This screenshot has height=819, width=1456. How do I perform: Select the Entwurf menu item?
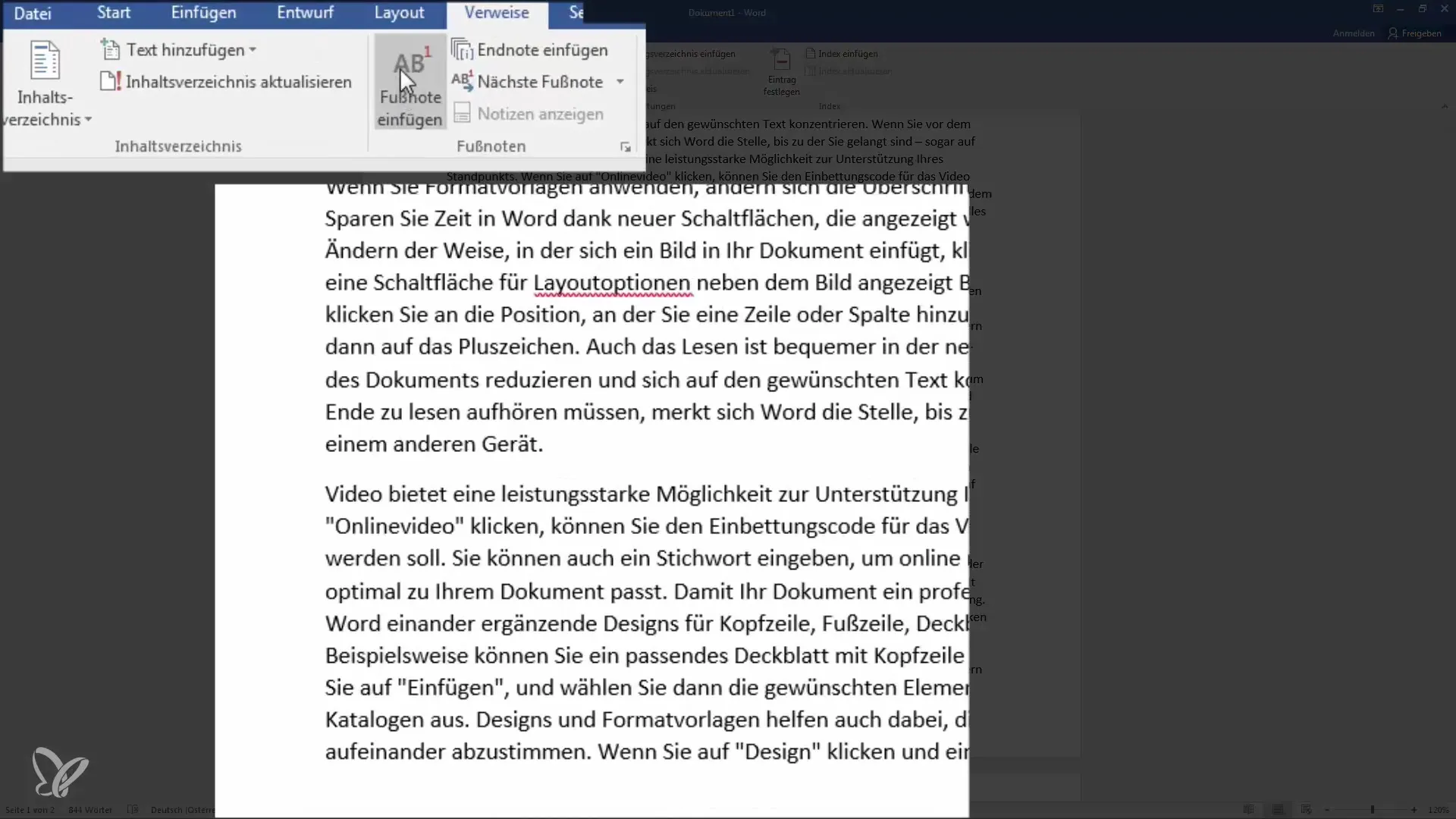306,13
